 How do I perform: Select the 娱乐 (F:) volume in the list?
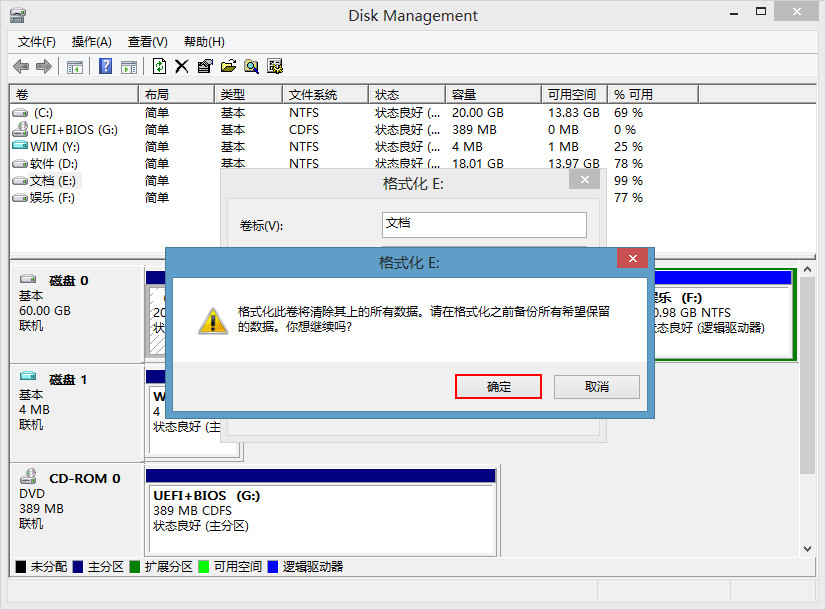coord(46,197)
